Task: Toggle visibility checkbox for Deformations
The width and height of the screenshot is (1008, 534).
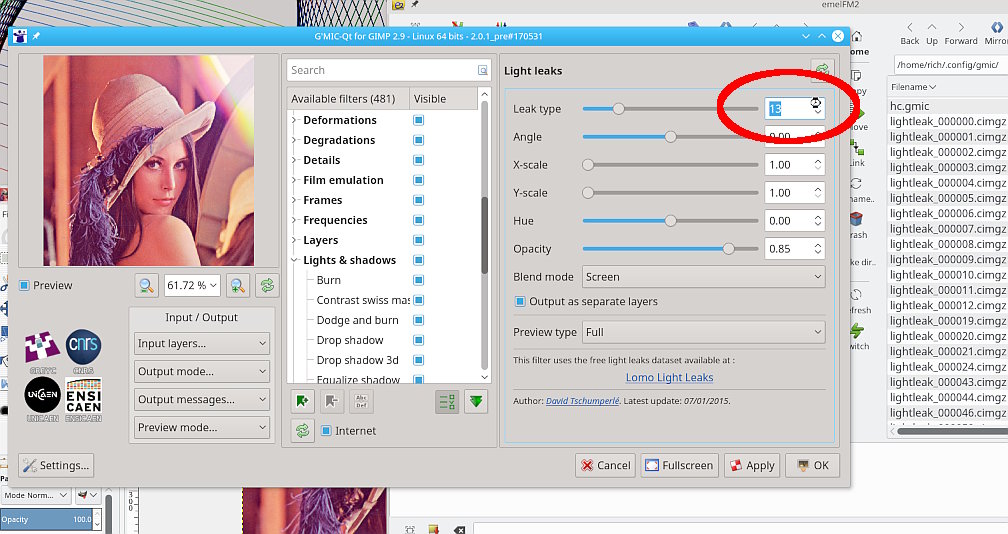Action: [x=418, y=120]
